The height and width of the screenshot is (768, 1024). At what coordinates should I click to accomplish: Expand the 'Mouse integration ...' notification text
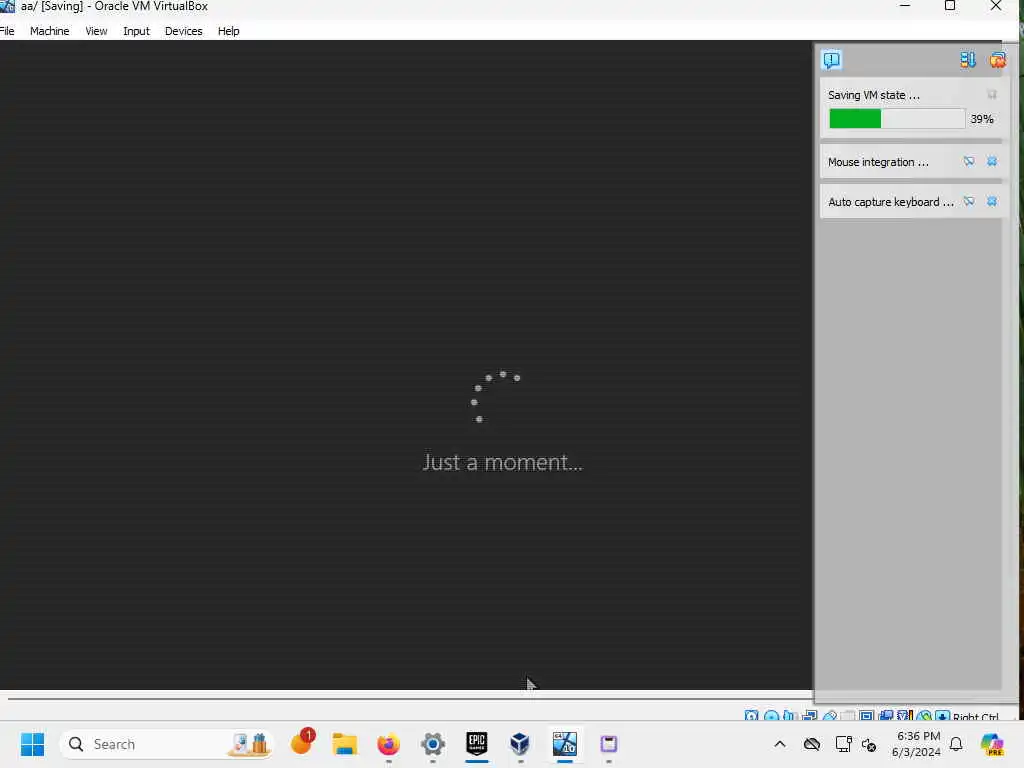click(x=878, y=162)
